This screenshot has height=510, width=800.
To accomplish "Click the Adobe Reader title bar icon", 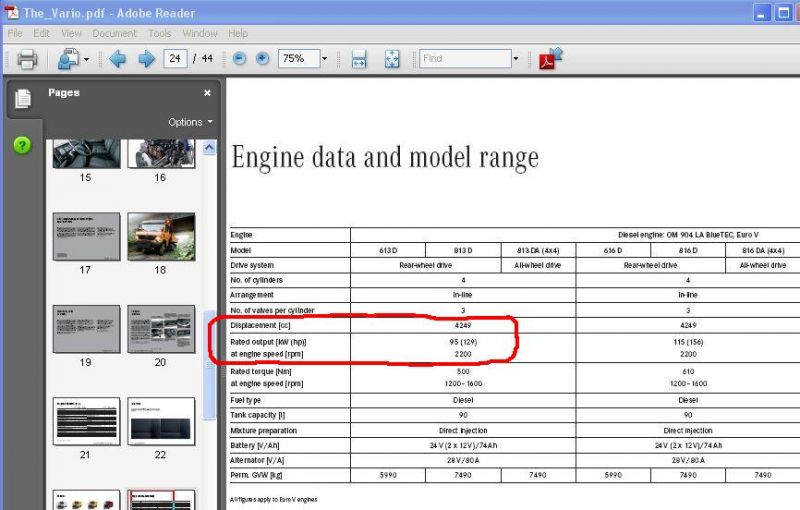I will click(x=11, y=12).
